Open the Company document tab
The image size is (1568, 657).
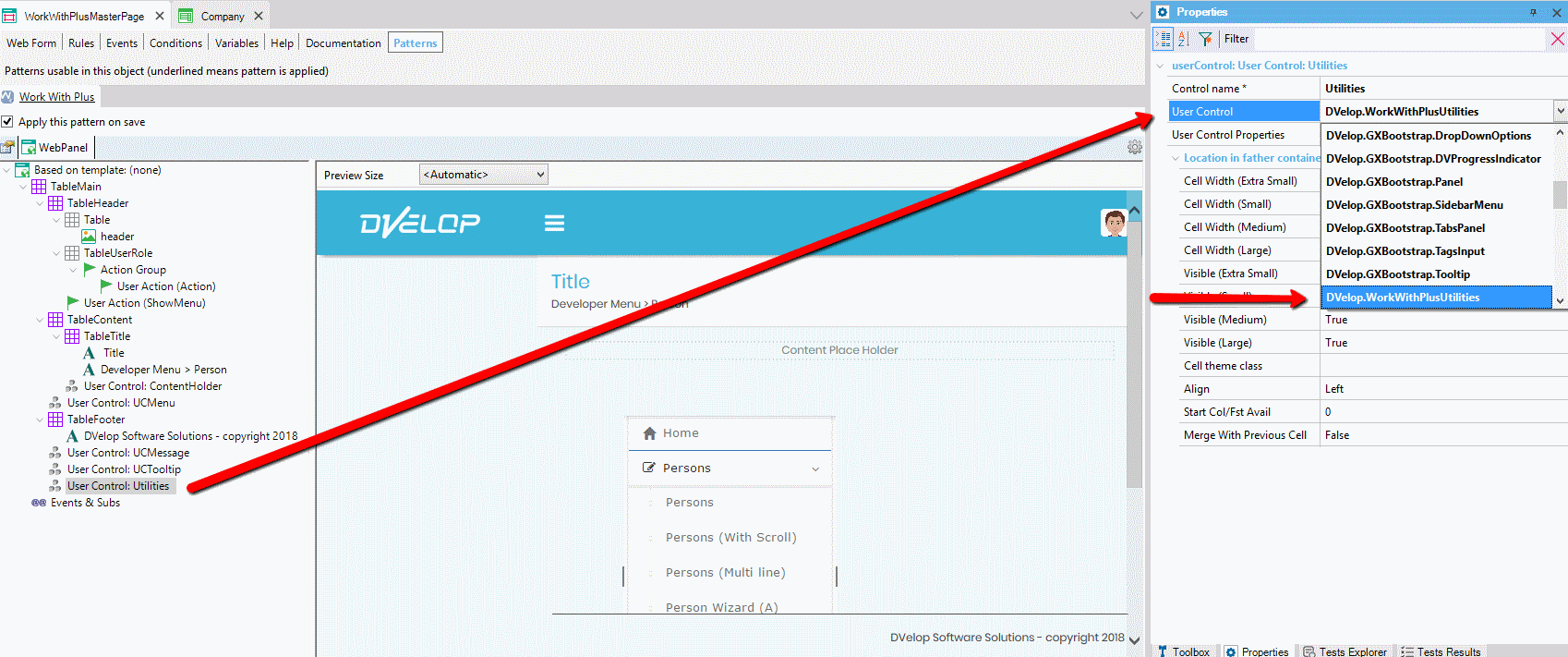222,17
